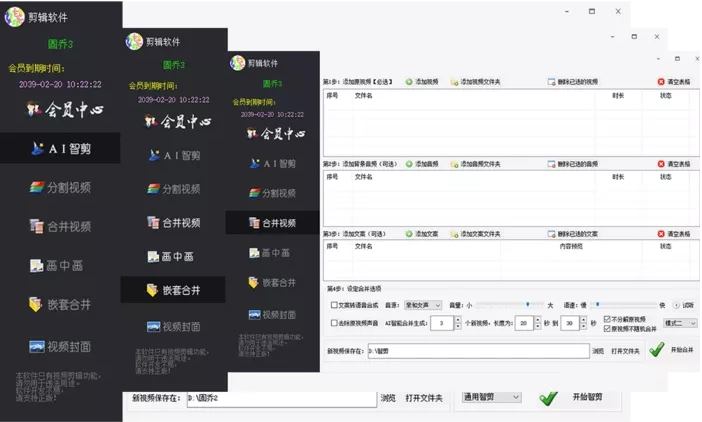Click the green checkmark 开始合并 icon
This screenshot has height=422, width=702.
tap(657, 349)
